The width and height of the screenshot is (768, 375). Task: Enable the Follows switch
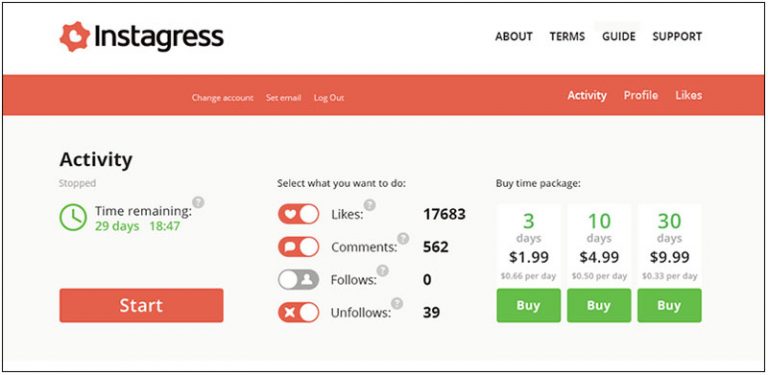pyautogui.click(x=298, y=280)
